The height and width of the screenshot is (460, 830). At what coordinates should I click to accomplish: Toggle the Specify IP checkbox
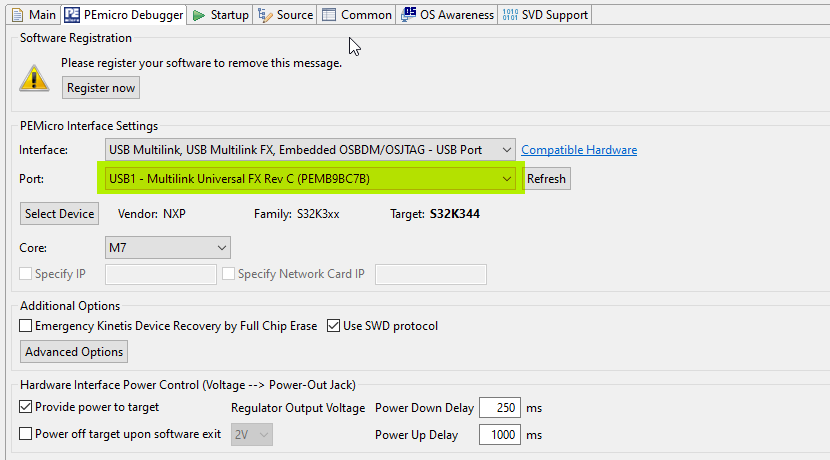[25, 274]
